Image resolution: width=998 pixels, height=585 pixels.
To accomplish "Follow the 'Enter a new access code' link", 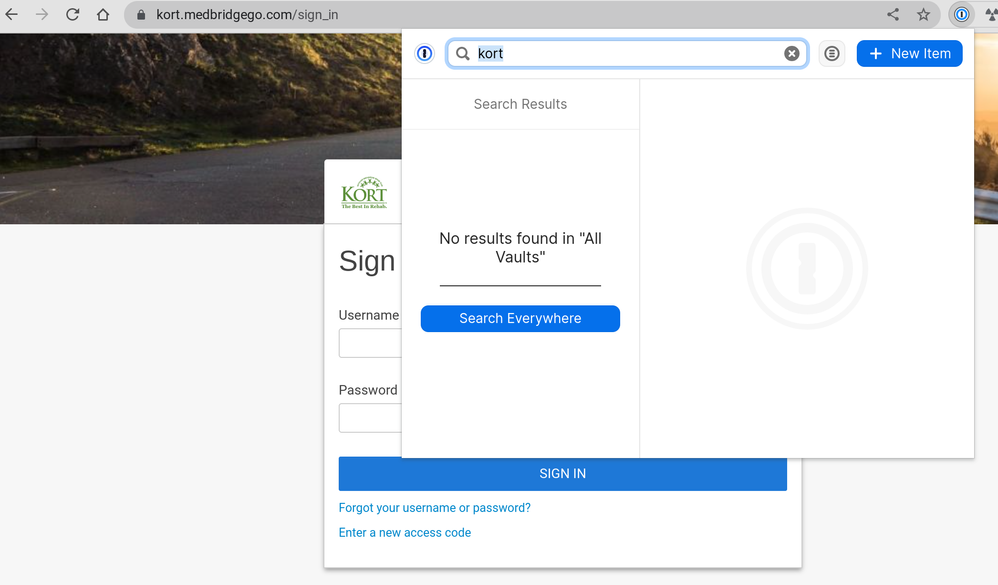I will [x=404, y=533].
